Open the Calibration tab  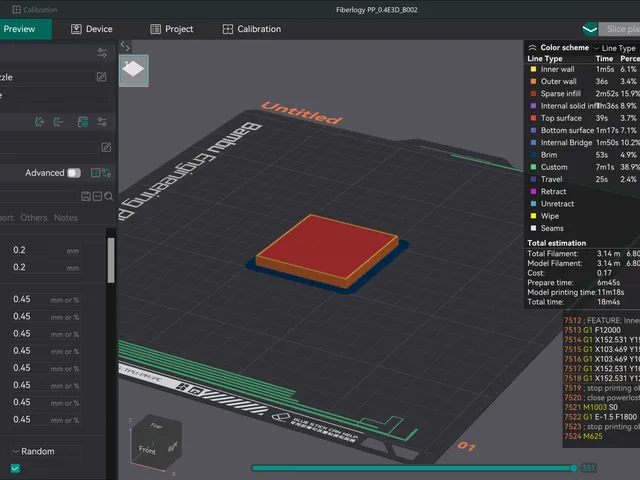pyautogui.click(x=252, y=29)
